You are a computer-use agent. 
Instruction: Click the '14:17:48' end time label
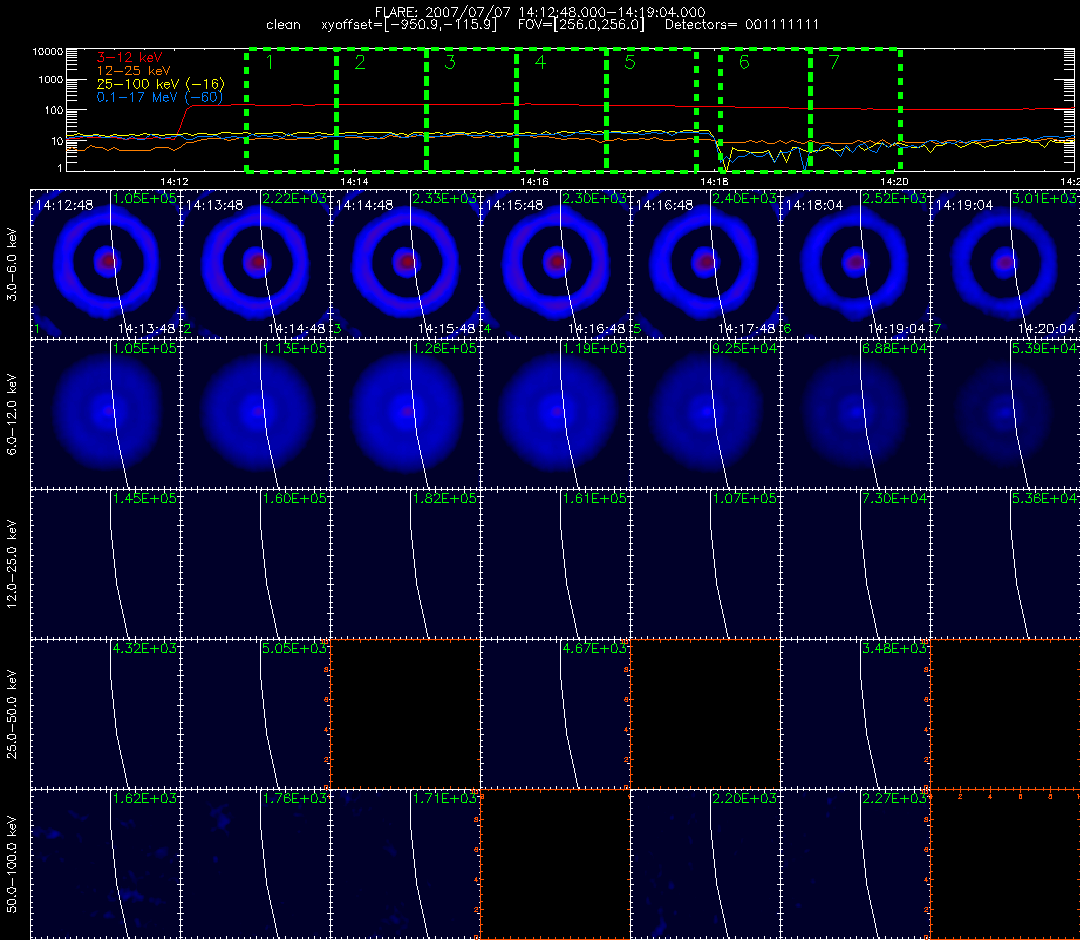(747, 329)
